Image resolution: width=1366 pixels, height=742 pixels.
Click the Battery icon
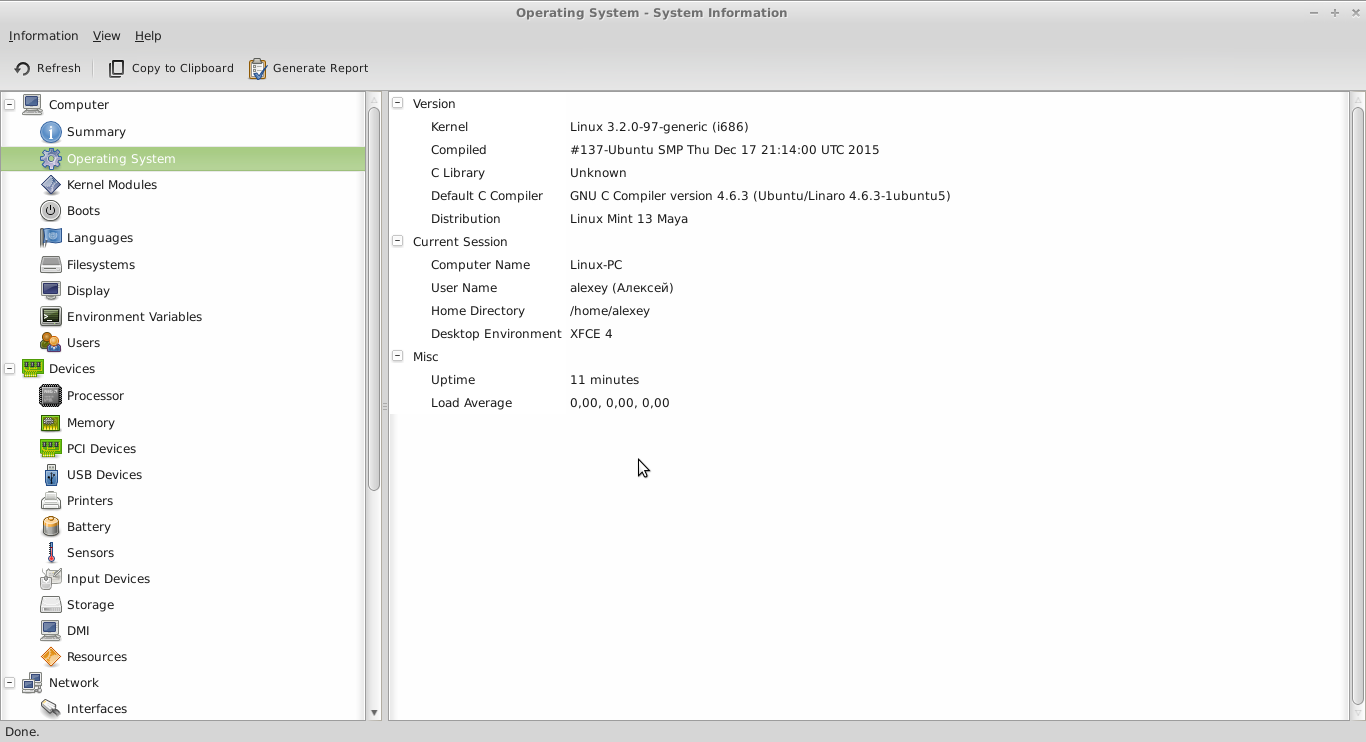[x=50, y=527]
